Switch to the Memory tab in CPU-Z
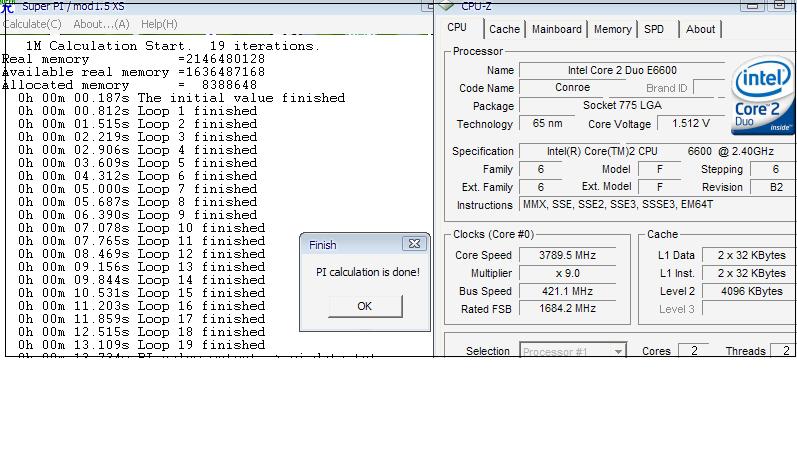Image resolution: width=797 pixels, height=450 pixels. [612, 29]
